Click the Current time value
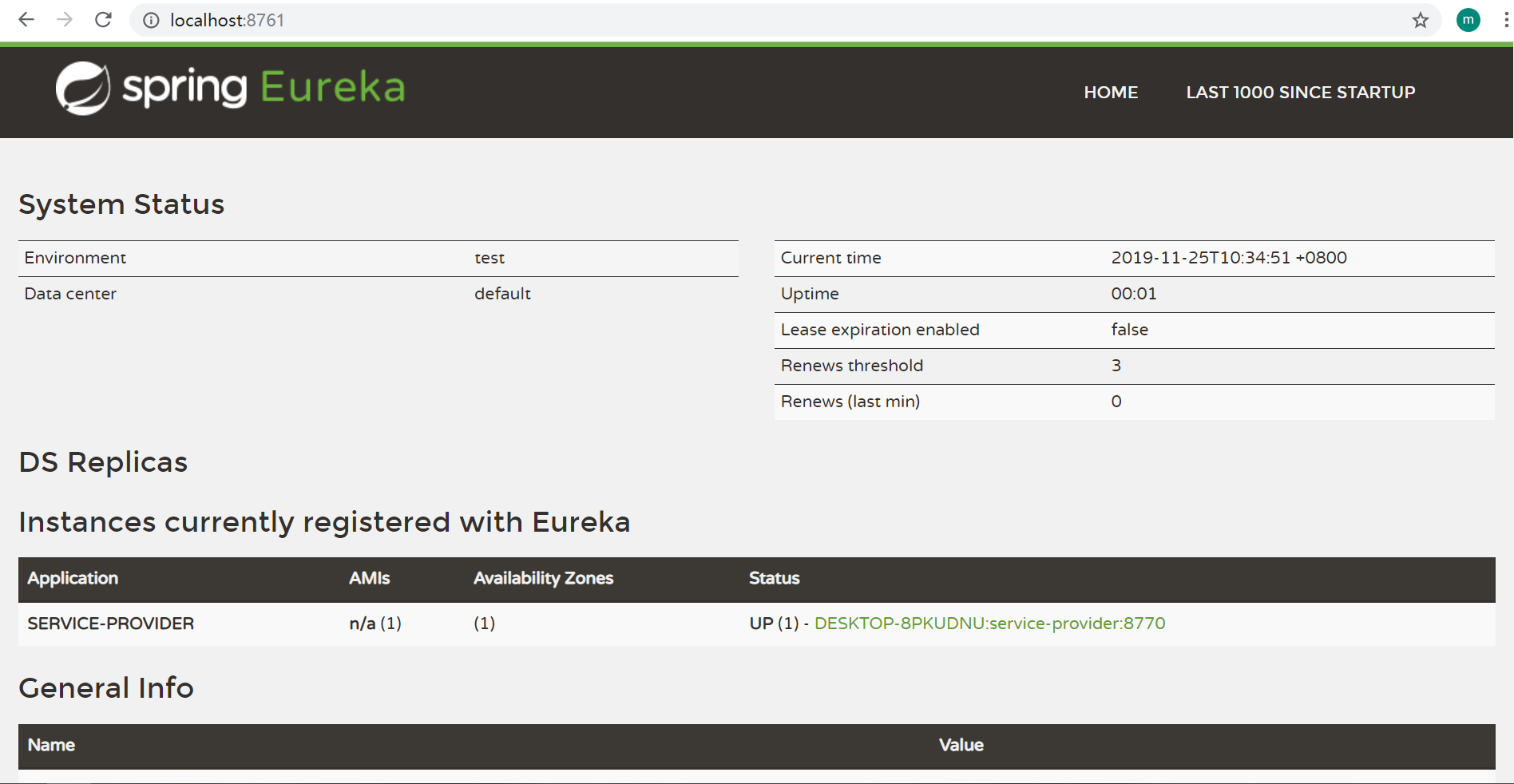 point(1228,258)
